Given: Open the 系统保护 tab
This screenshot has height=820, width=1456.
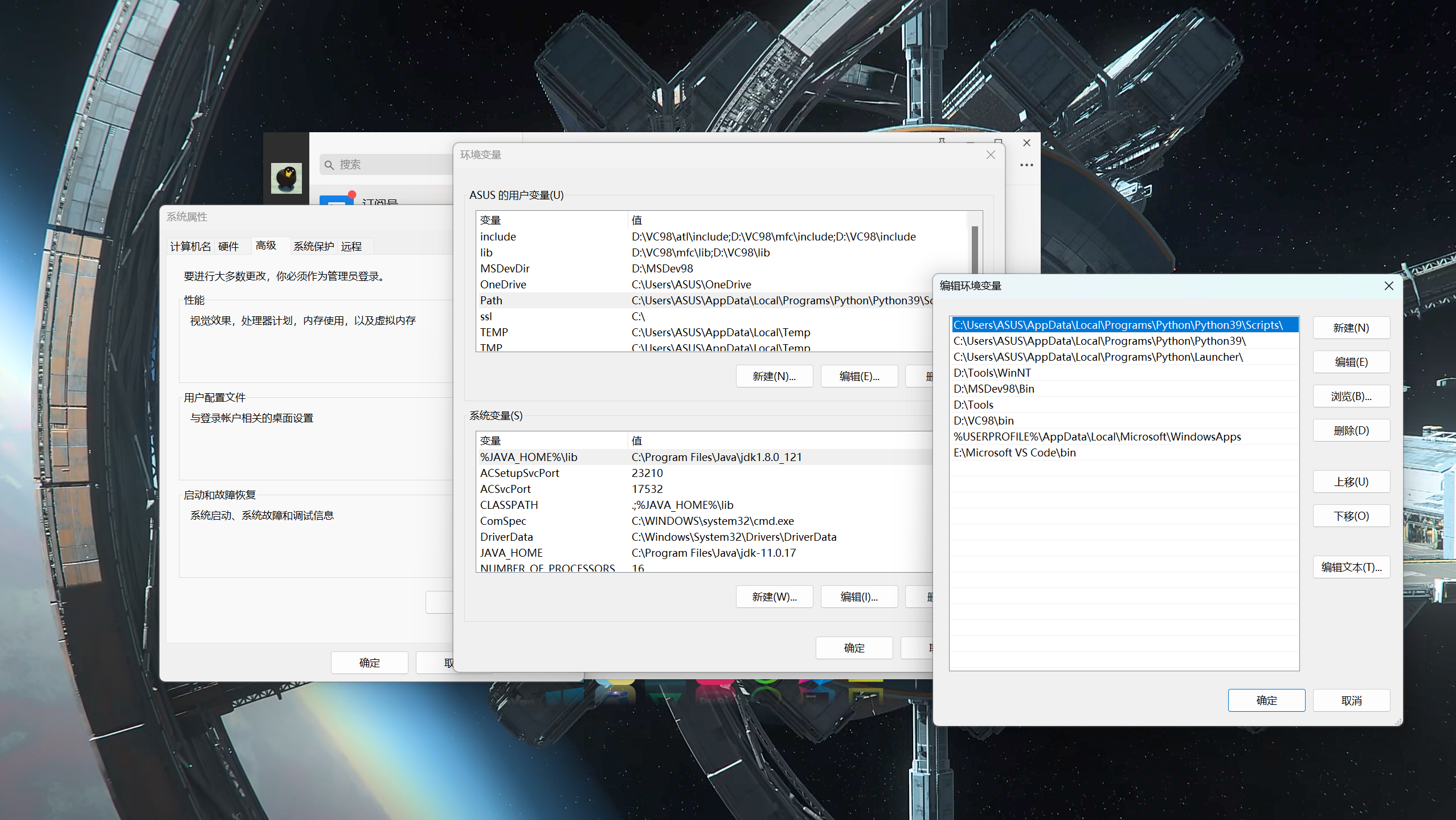Looking at the screenshot, I should pyautogui.click(x=313, y=246).
